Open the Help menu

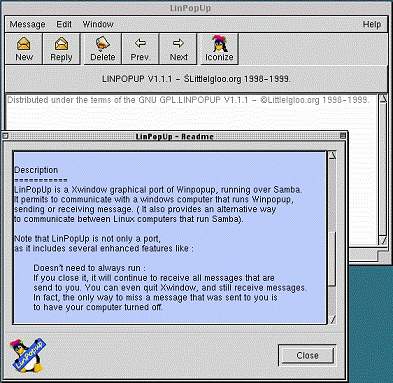[372, 24]
